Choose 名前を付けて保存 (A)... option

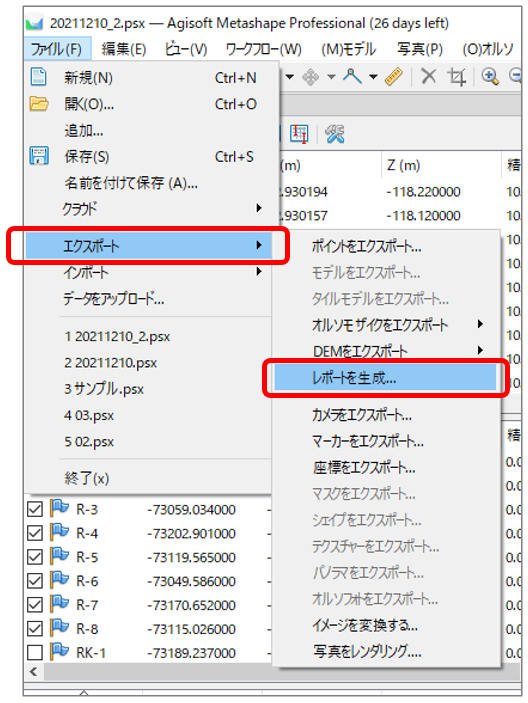point(131,183)
